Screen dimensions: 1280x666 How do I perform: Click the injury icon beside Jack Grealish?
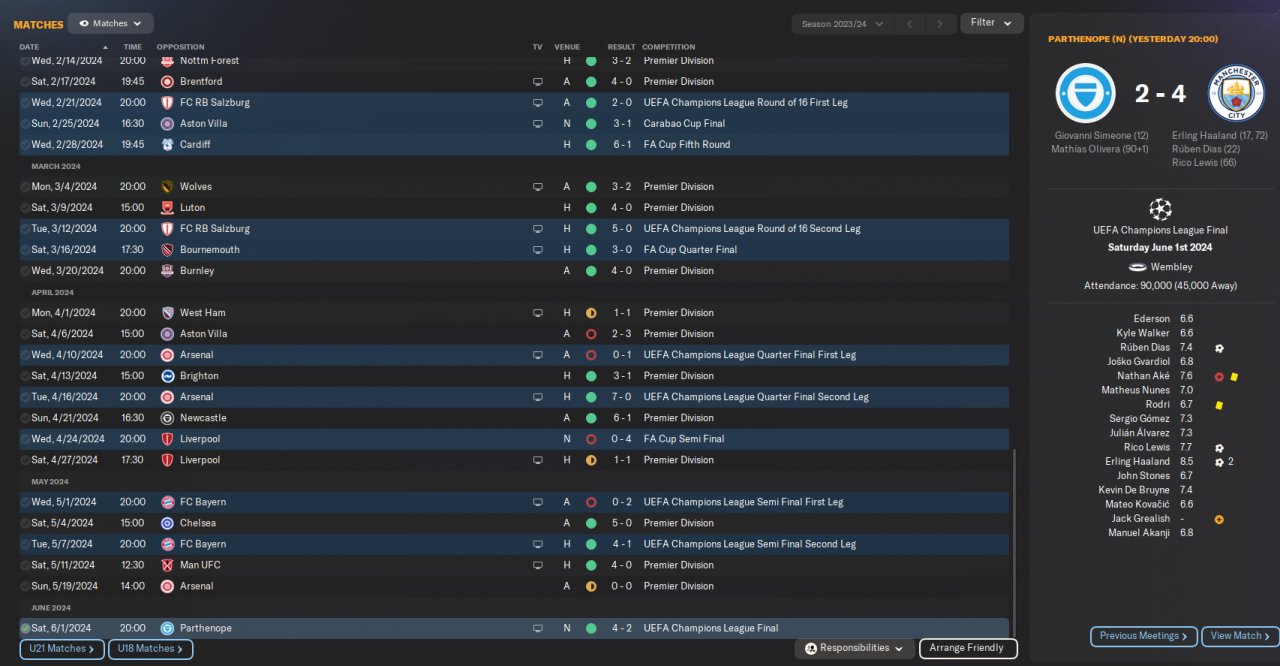click(x=1219, y=519)
